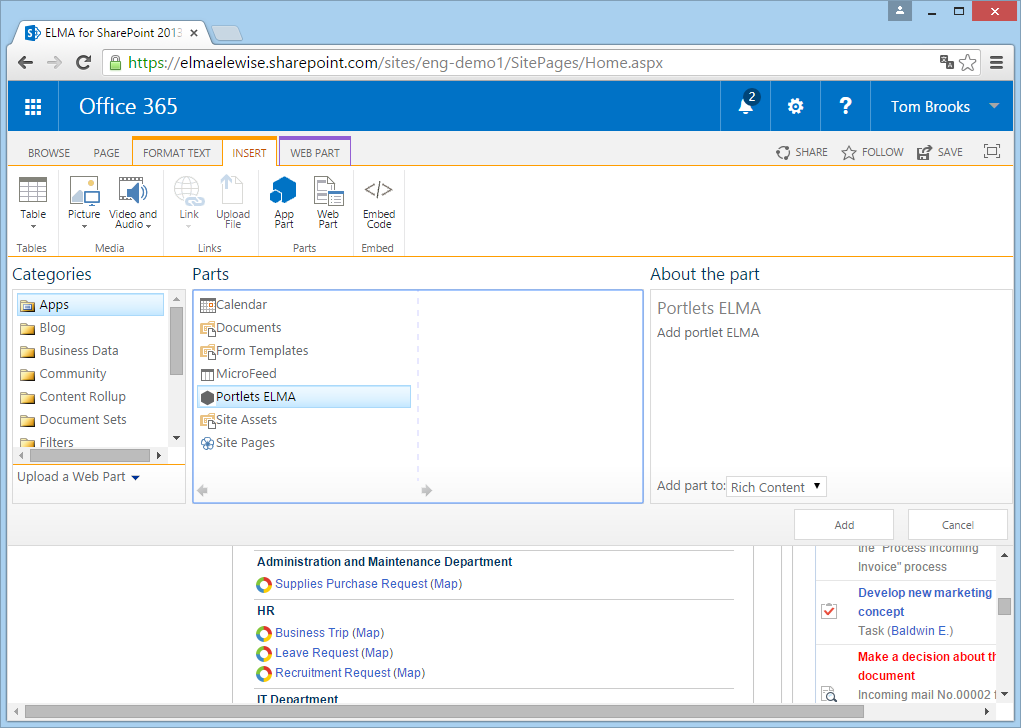Expand Picture dropdown arrow

click(x=84, y=227)
